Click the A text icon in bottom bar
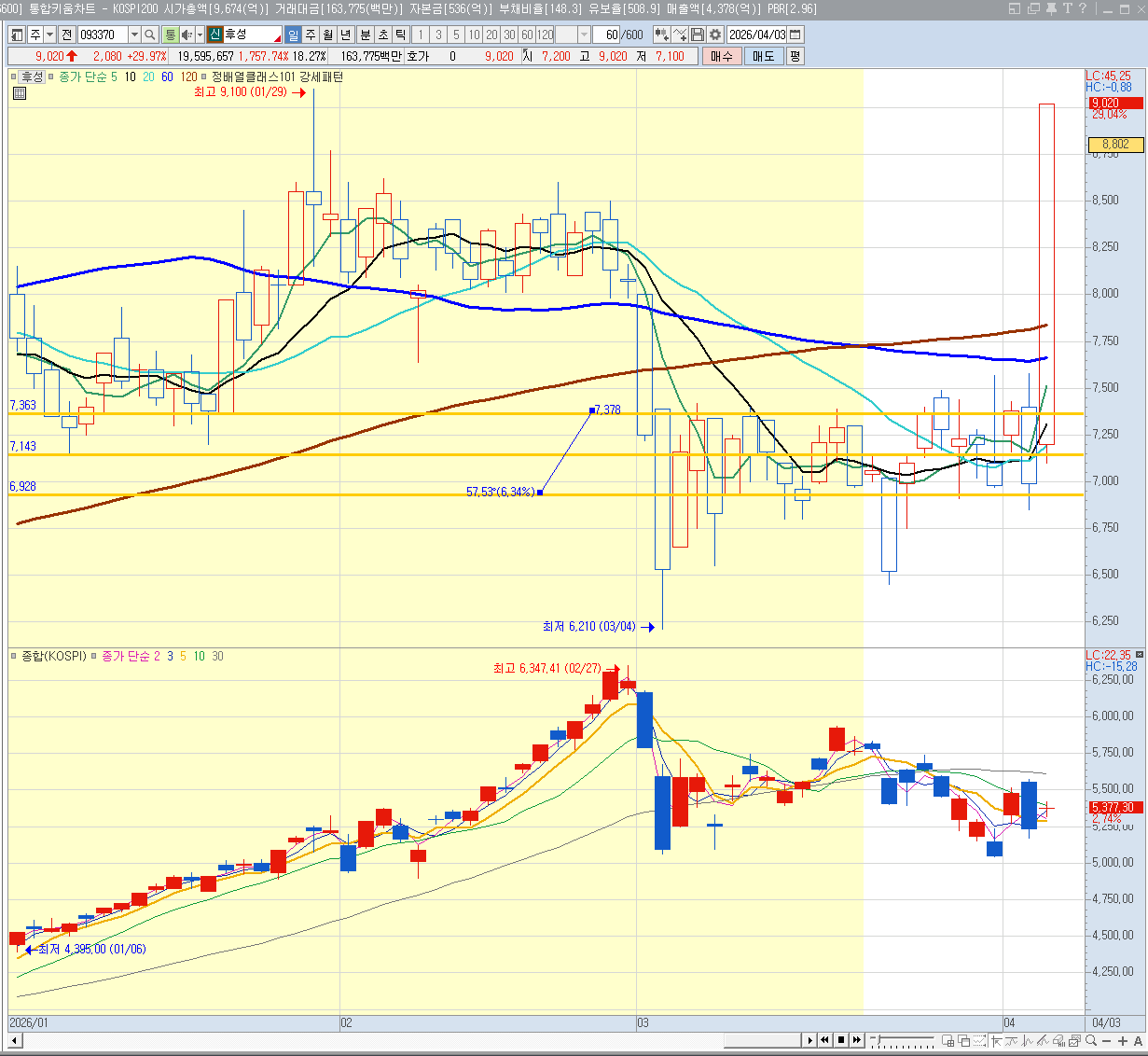 [1138, 1041]
